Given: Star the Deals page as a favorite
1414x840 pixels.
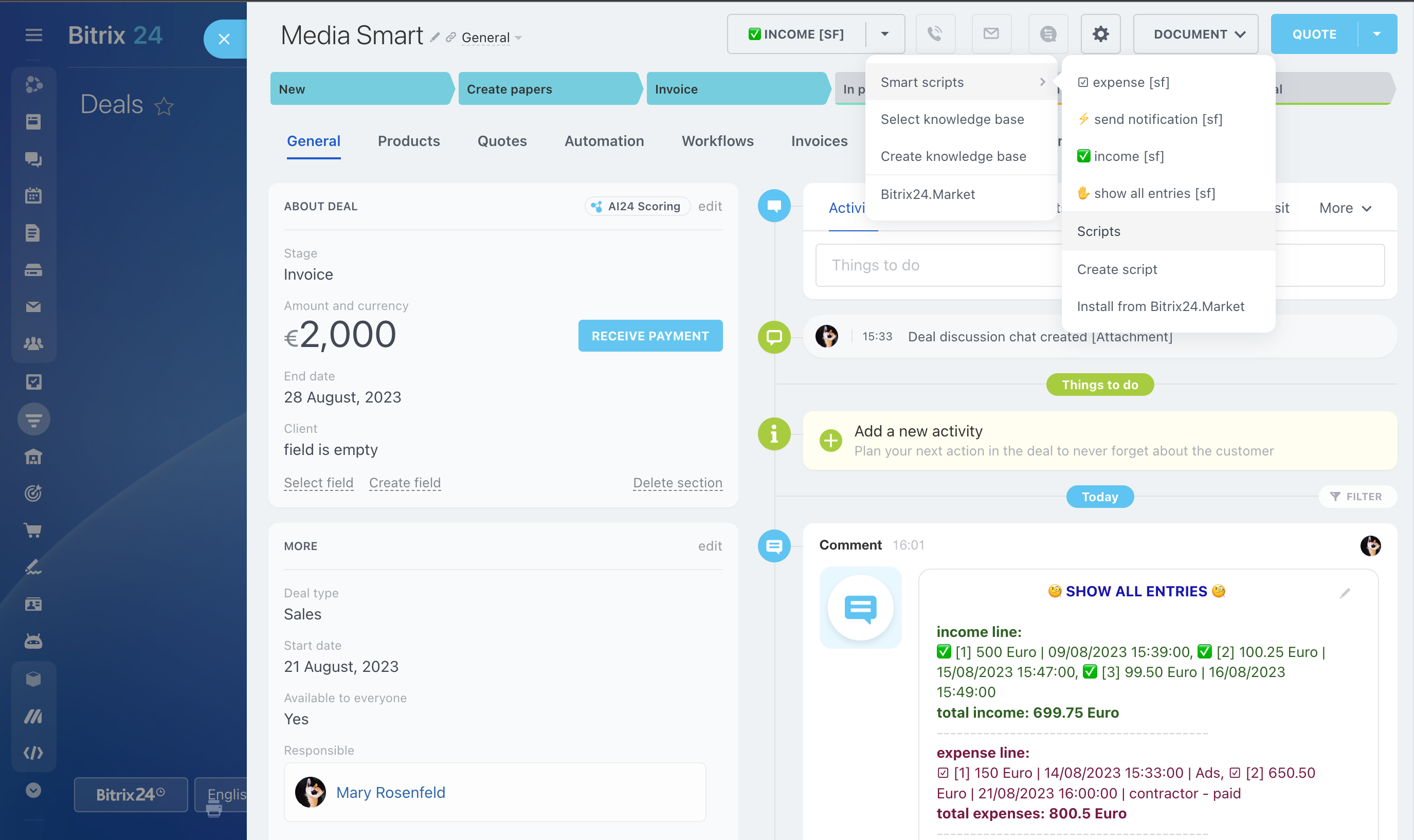Looking at the screenshot, I should [x=164, y=106].
